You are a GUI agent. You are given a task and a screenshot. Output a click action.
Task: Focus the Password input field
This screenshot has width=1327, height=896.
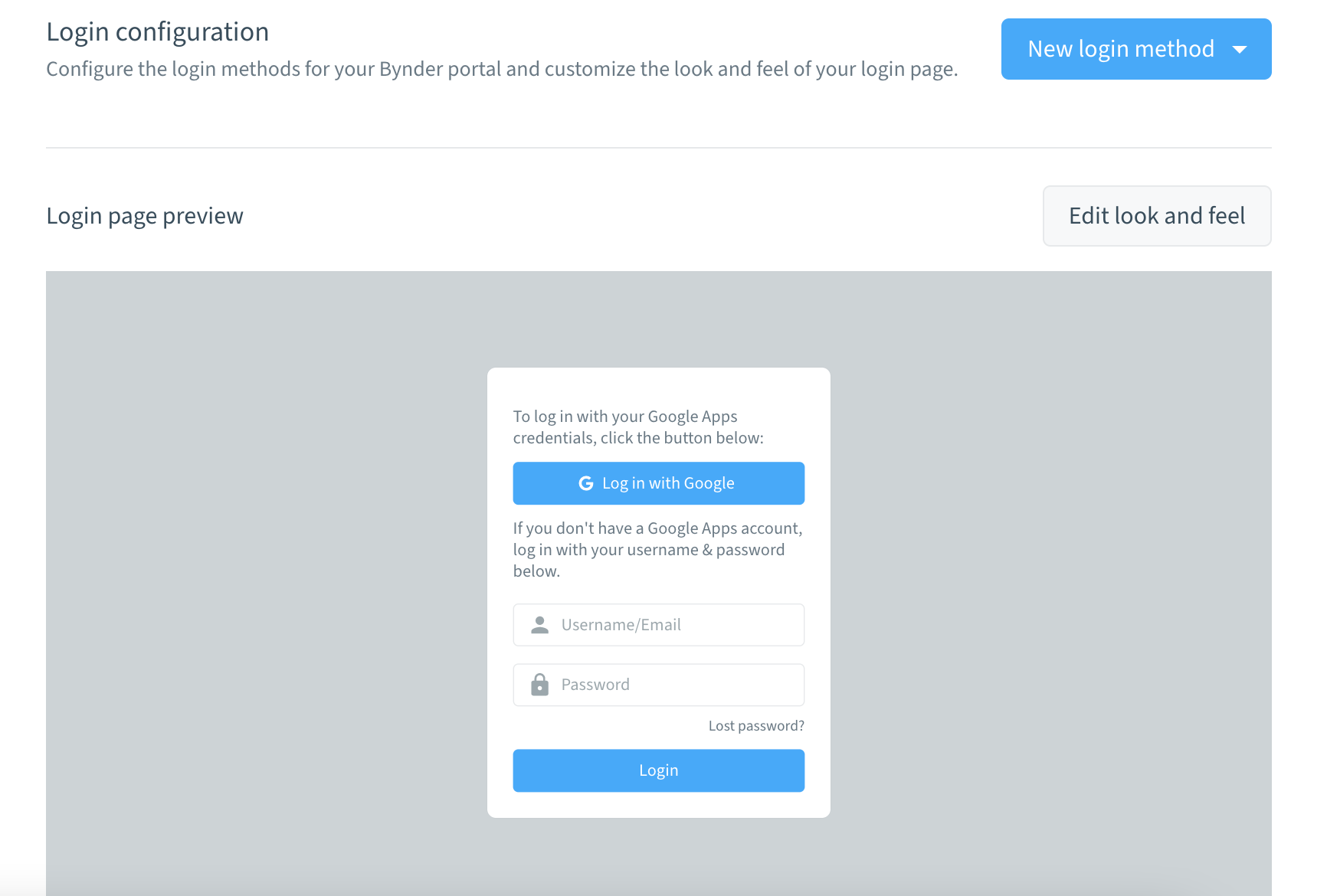click(658, 685)
